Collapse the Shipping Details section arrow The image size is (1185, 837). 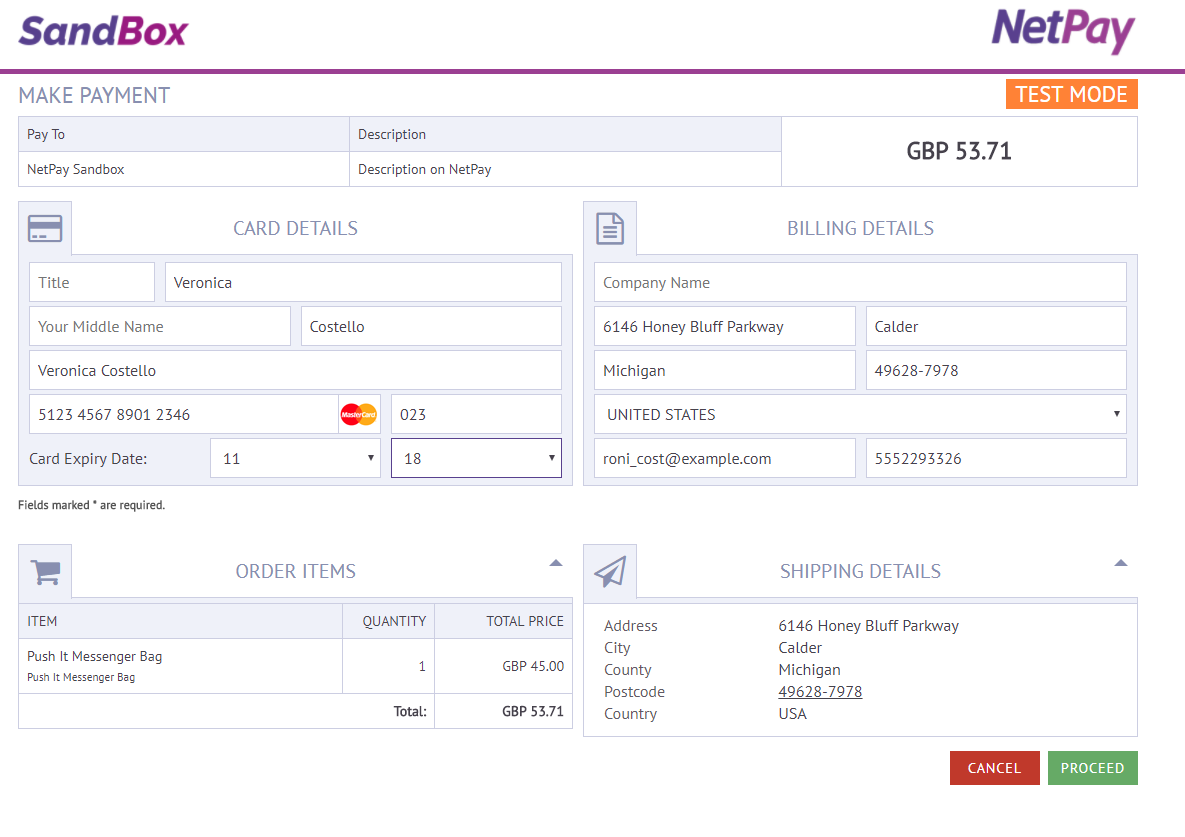coord(1121,563)
